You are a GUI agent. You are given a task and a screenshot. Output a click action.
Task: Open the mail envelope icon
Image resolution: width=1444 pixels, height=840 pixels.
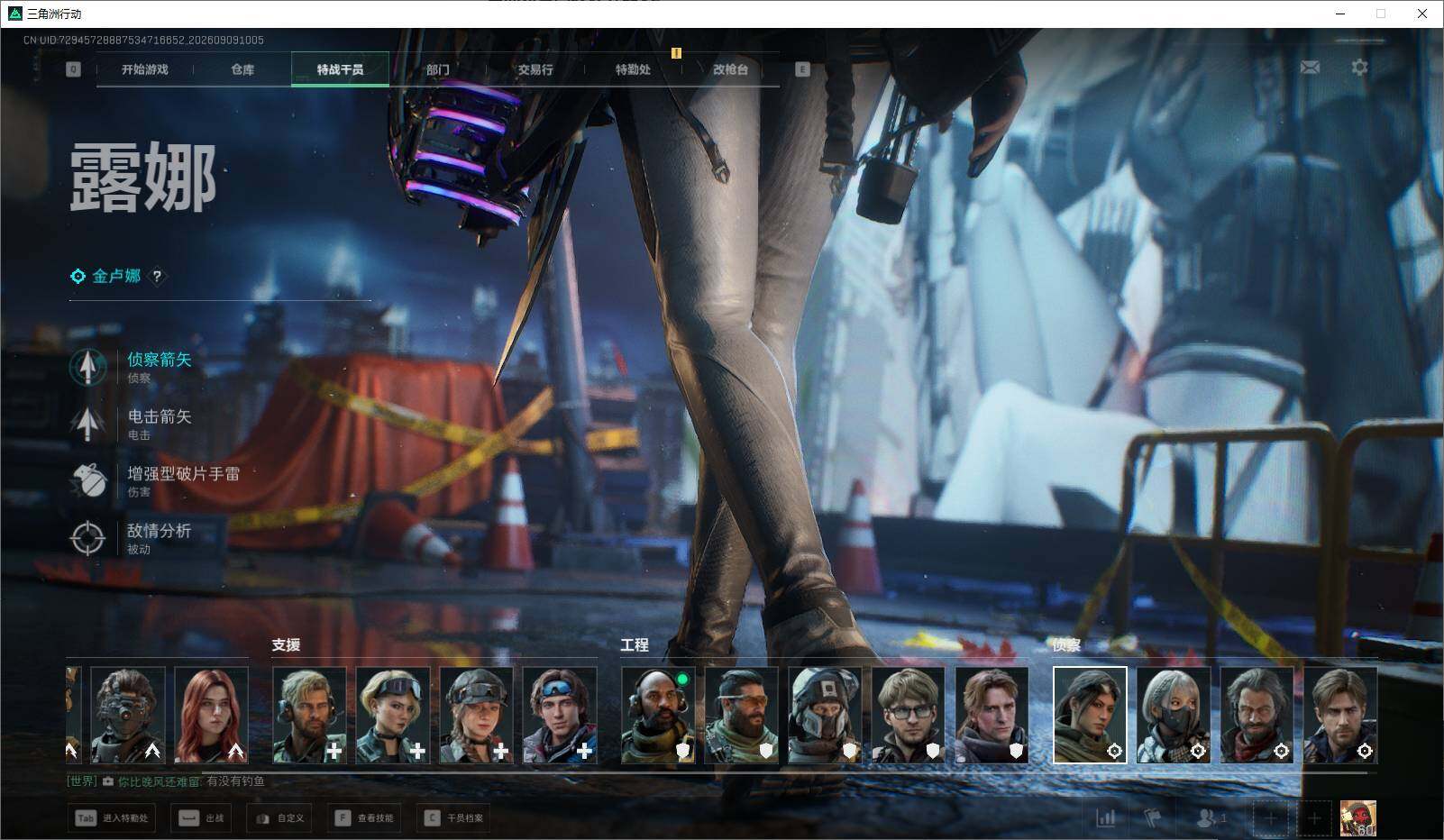click(x=1310, y=68)
